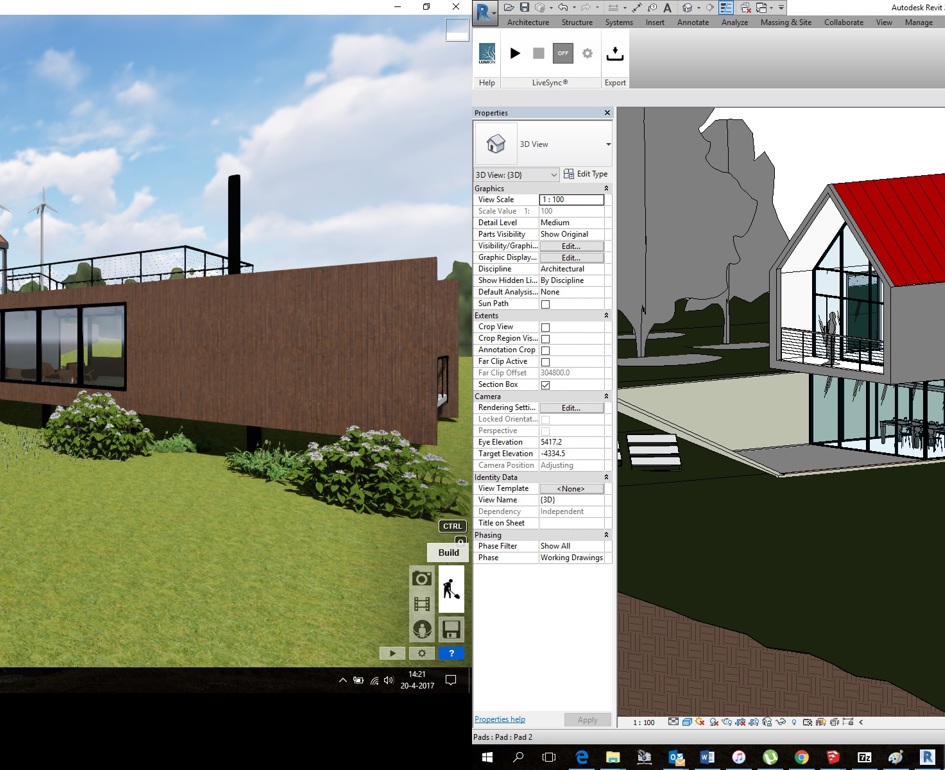The image size is (945, 770).
Task: Close the Properties palette
Action: tap(607, 113)
